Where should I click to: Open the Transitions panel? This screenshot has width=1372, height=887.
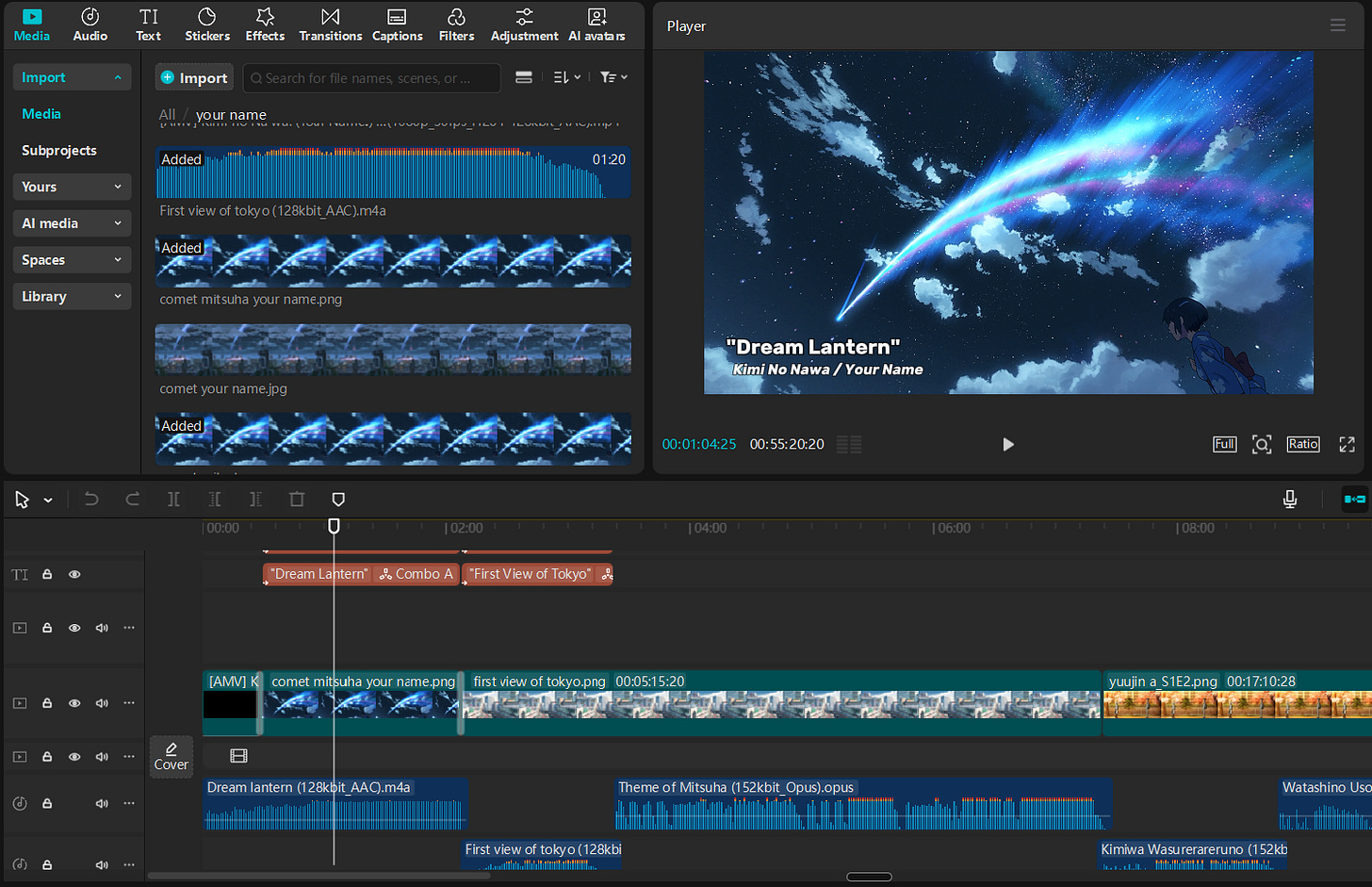[330, 25]
